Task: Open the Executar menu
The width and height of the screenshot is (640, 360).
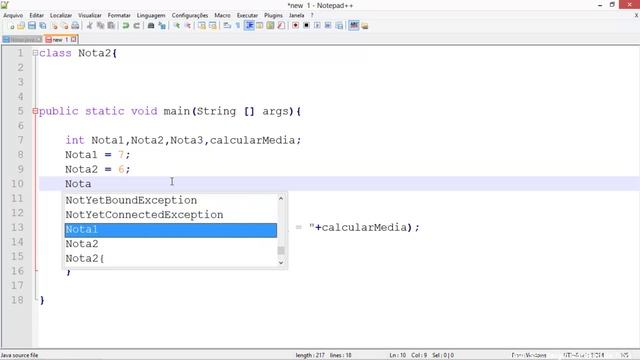Action: (x=247, y=15)
